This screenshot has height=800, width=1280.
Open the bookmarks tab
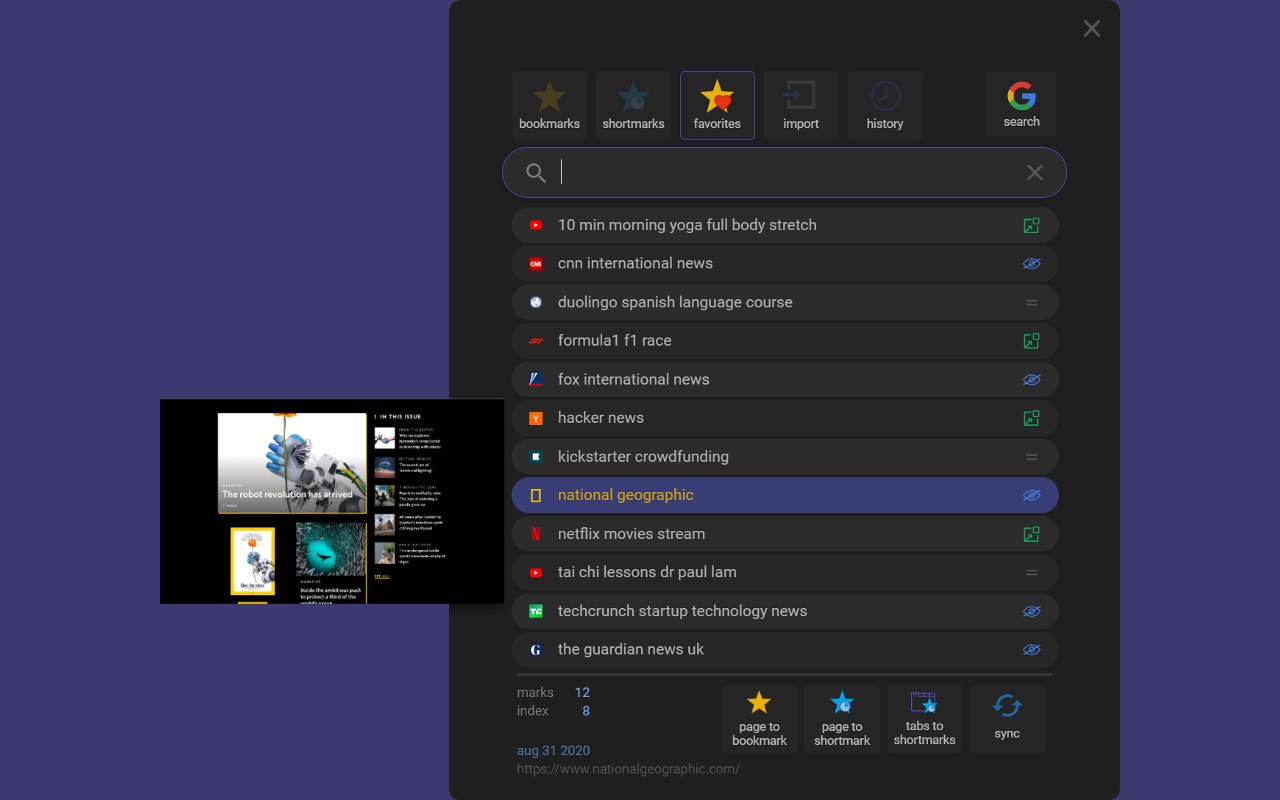pos(549,105)
